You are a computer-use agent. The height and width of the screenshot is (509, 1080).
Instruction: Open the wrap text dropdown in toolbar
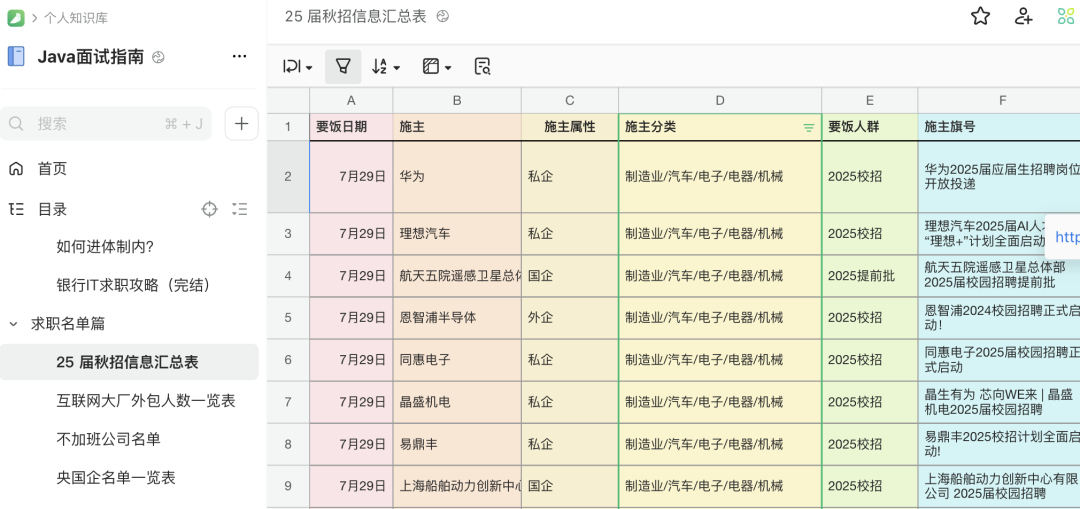point(298,67)
